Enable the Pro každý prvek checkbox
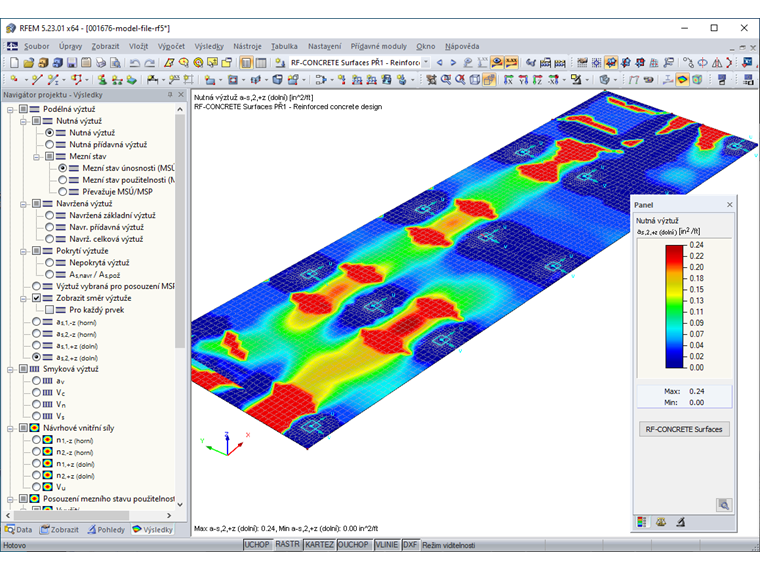Screen dimensions: 760x570 coord(49,310)
